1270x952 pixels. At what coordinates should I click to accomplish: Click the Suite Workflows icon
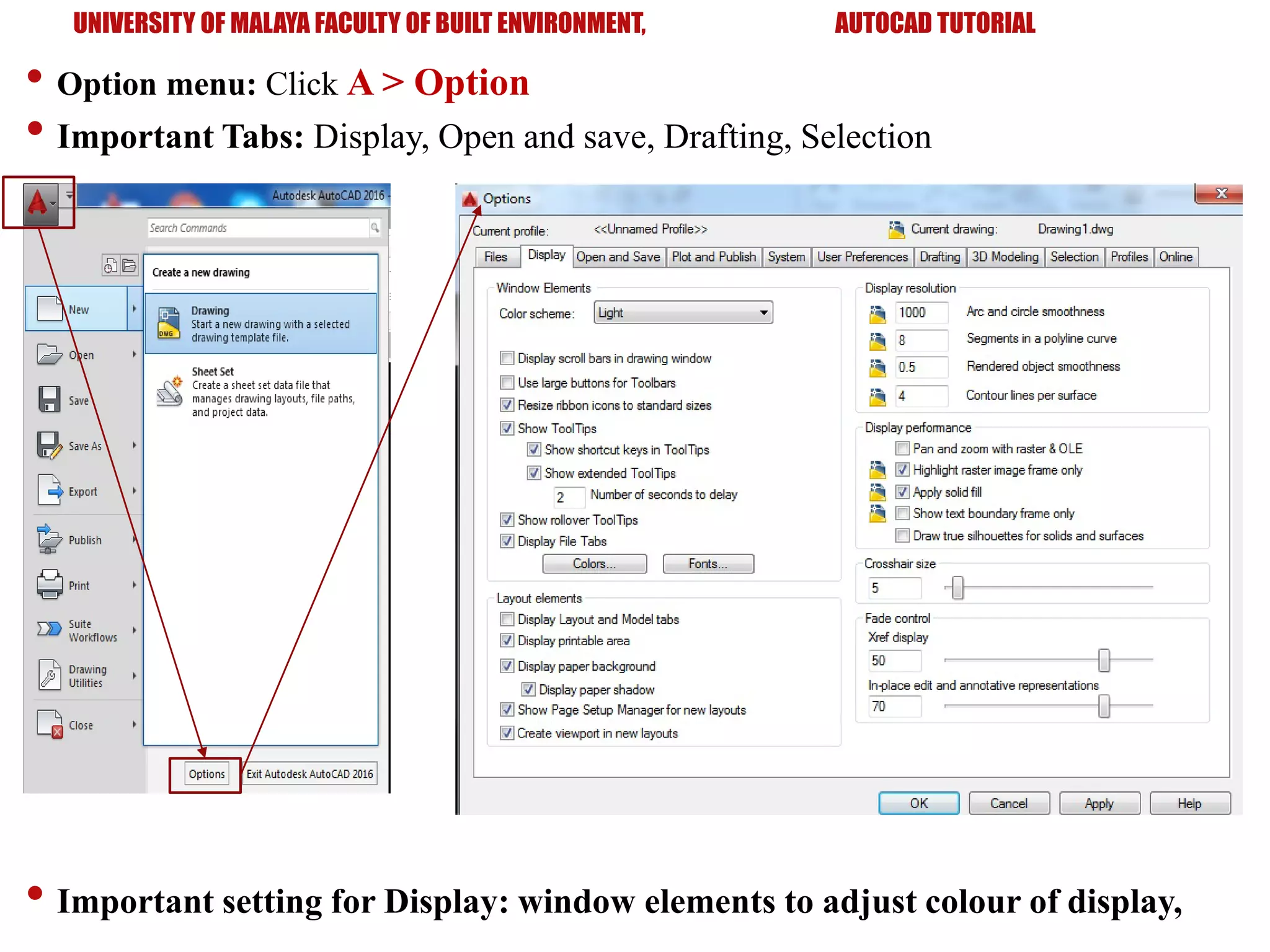(50, 628)
